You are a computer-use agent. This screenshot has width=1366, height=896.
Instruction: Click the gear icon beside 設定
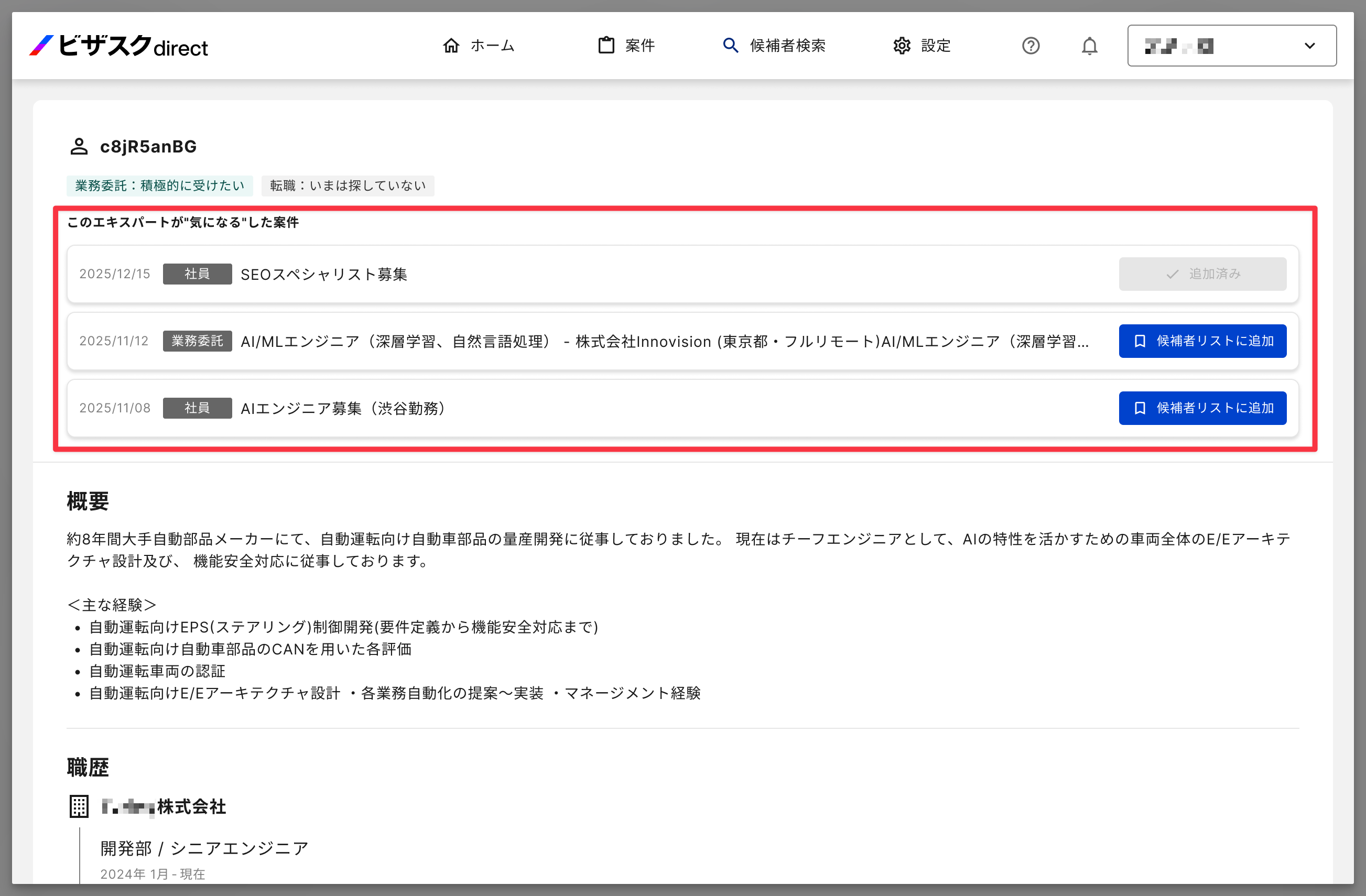coord(902,45)
